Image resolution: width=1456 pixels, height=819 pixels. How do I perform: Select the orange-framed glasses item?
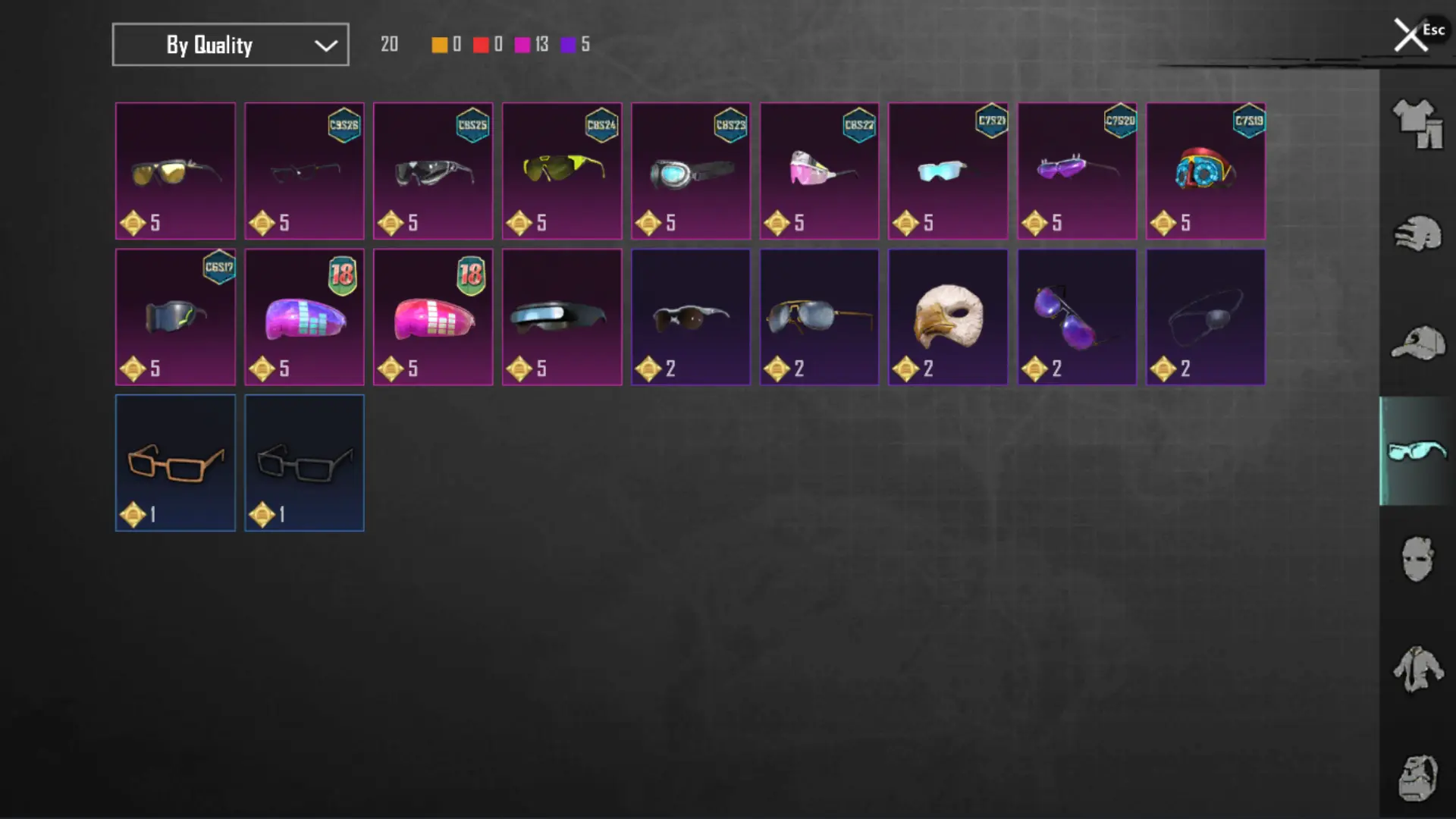175,463
